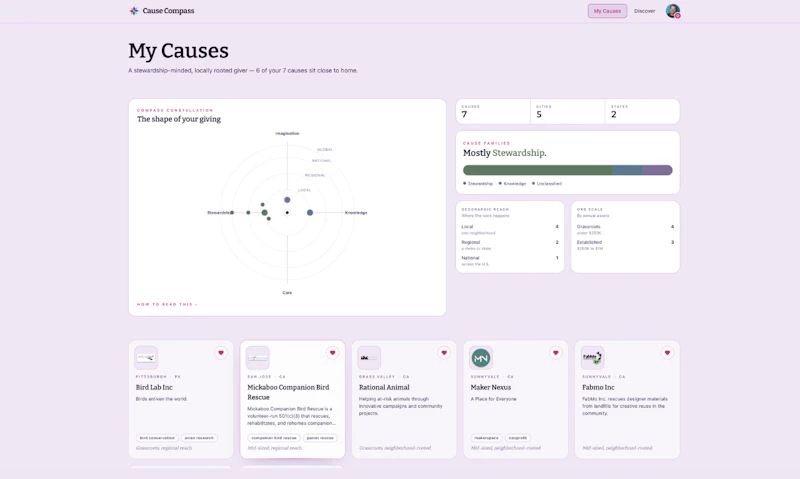Click the Maker Nexus MN logo

pos(481,358)
